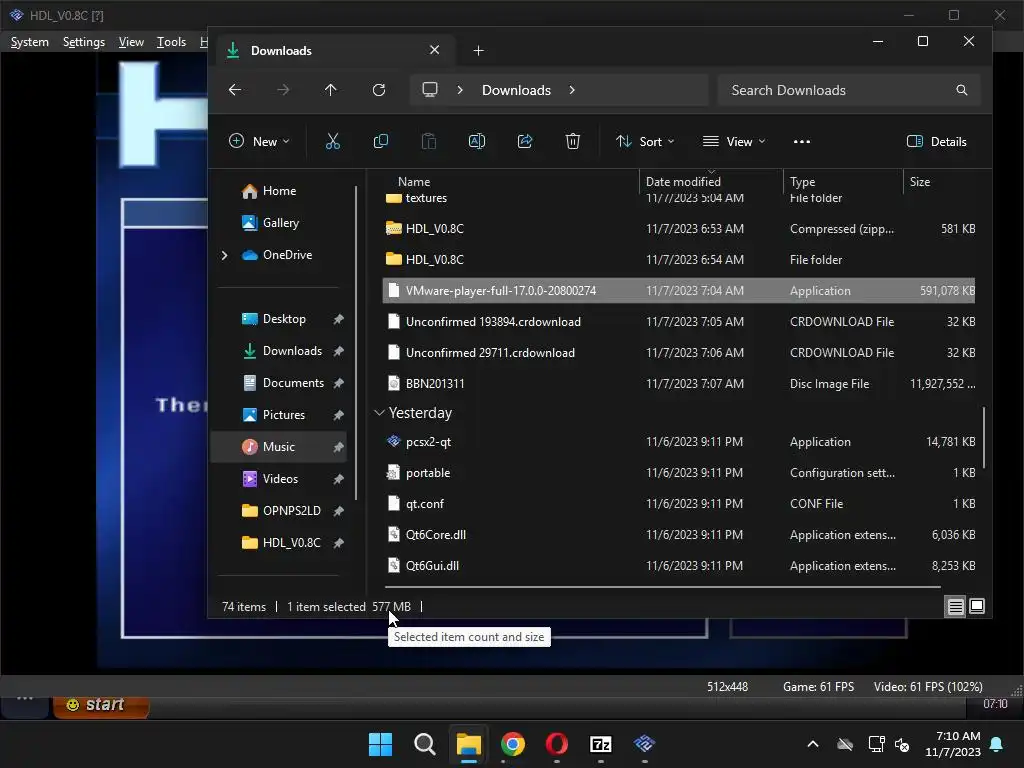Click the start button in emulator
Screen dimensions: 1024x768
pos(101,705)
